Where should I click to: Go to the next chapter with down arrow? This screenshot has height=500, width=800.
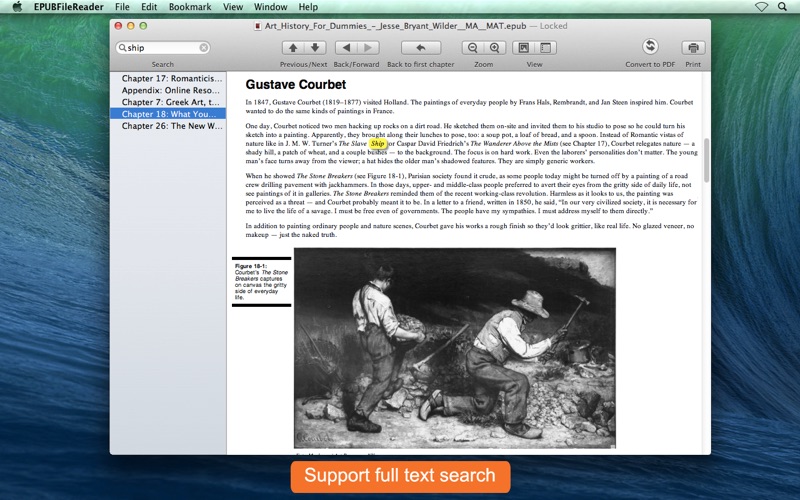tap(315, 48)
